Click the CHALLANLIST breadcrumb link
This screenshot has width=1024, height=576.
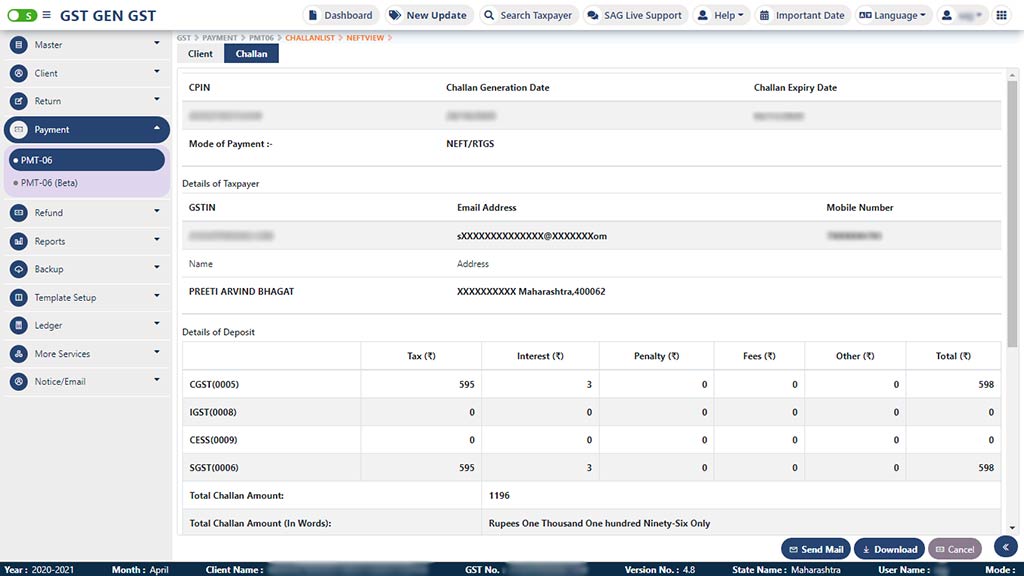(x=310, y=38)
